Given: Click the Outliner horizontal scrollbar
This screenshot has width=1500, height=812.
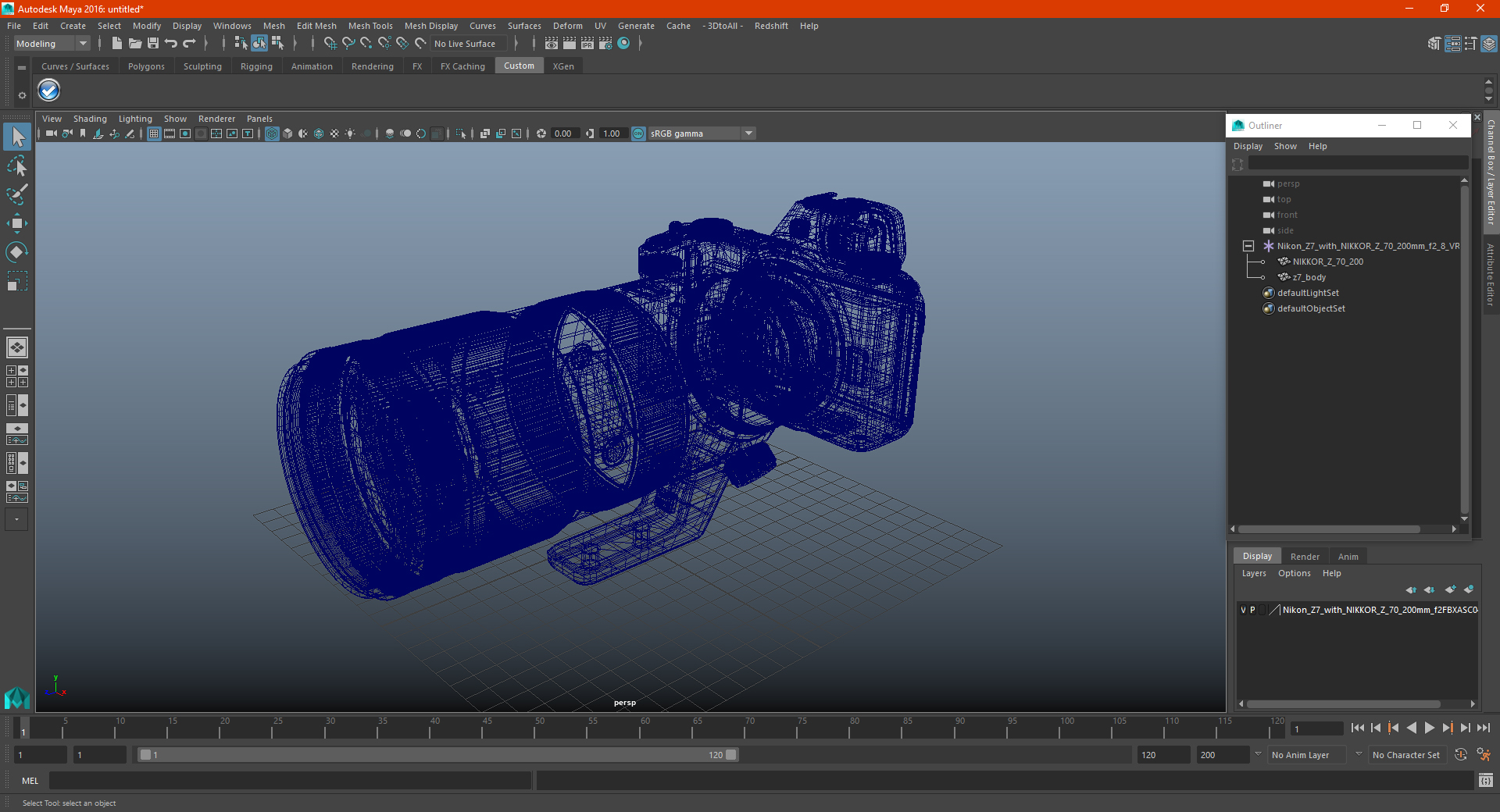Looking at the screenshot, I should click(x=1329, y=529).
